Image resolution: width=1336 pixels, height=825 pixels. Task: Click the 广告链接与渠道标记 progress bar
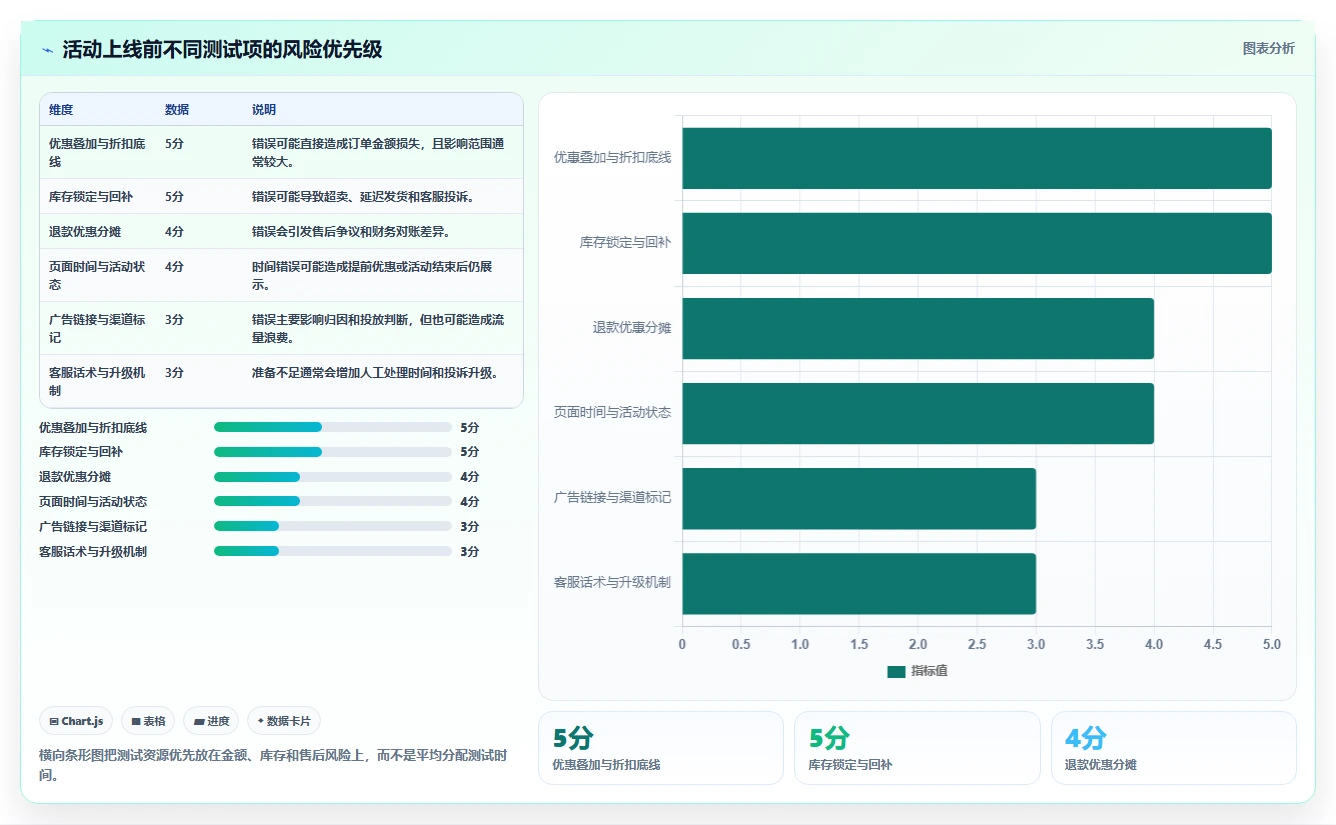(x=333, y=526)
